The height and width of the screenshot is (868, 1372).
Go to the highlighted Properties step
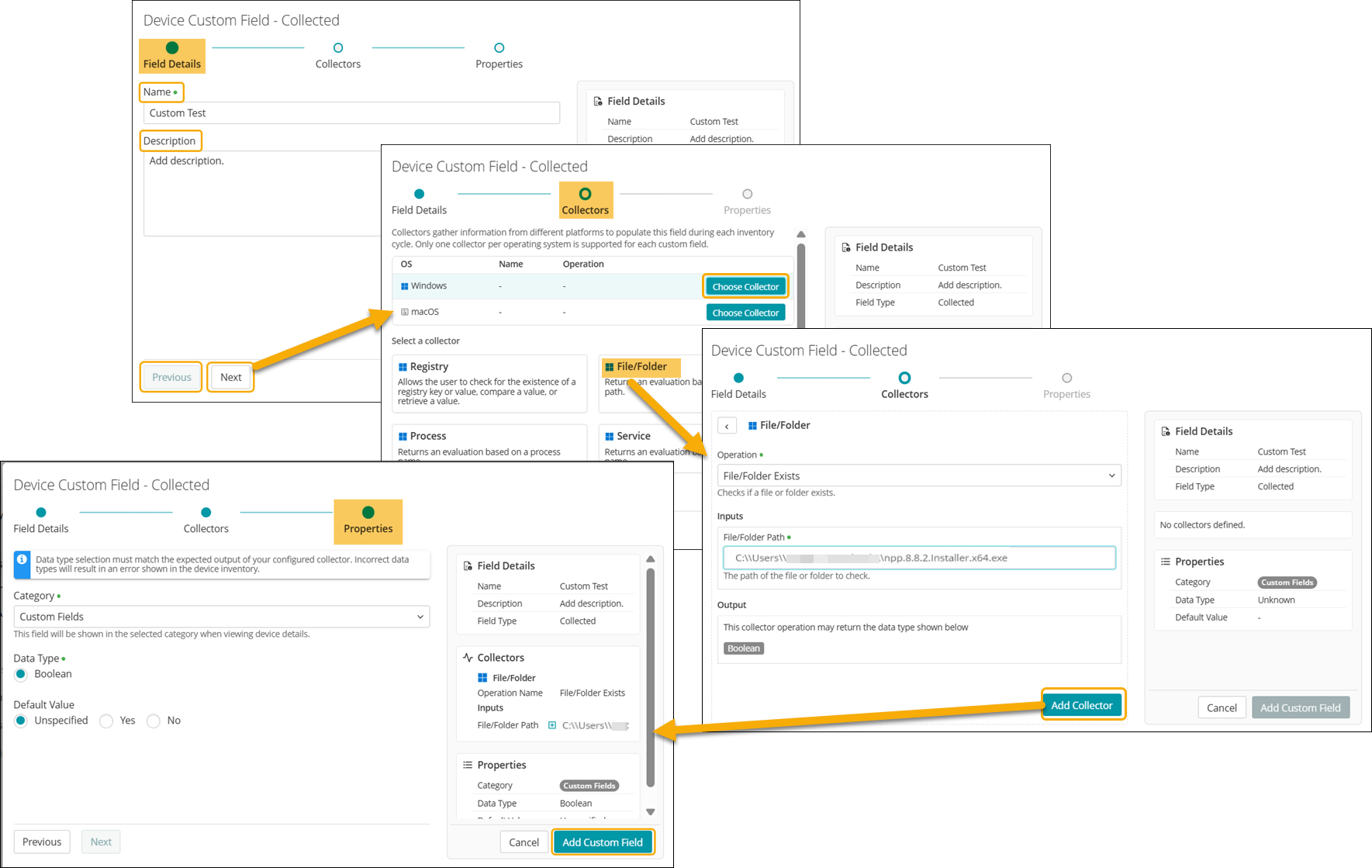click(368, 521)
